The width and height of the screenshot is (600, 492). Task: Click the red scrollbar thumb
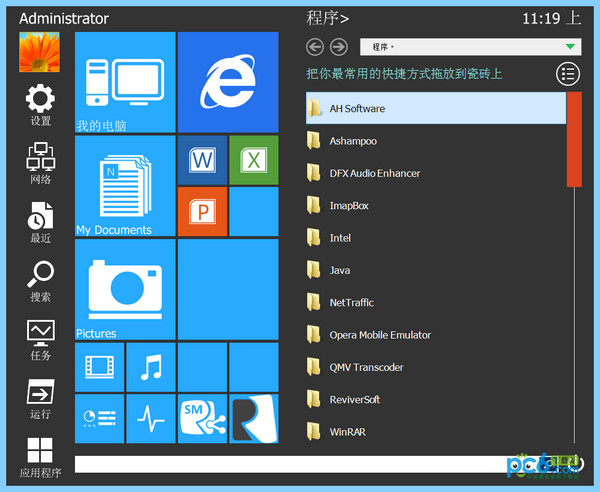[x=574, y=139]
